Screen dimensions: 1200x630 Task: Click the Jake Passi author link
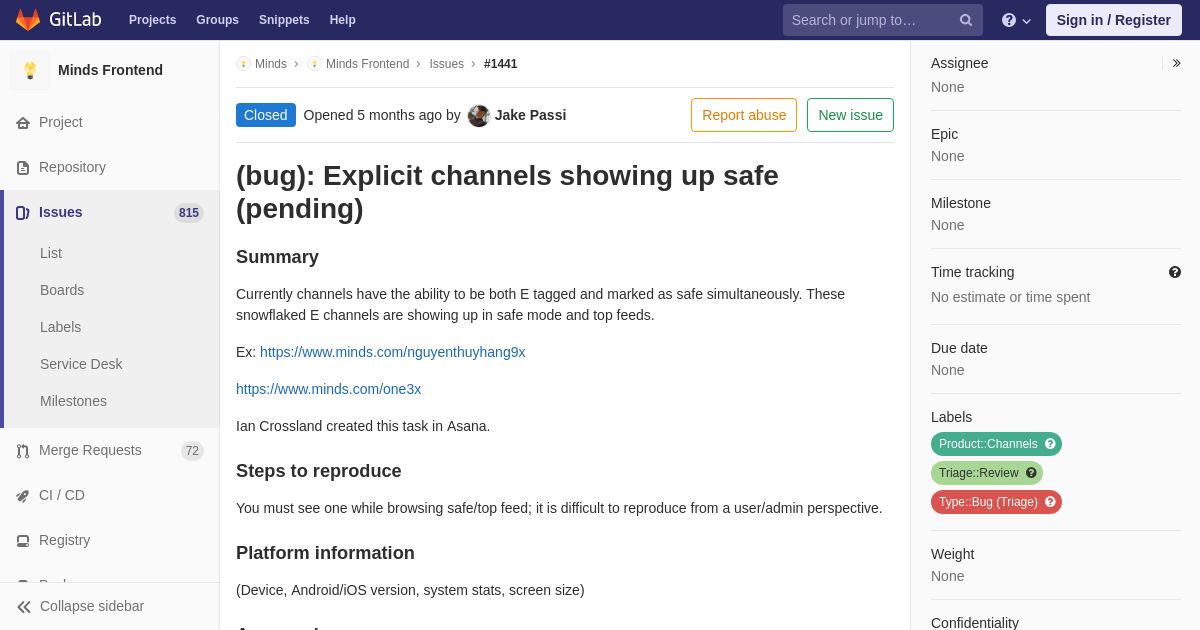tap(530, 115)
